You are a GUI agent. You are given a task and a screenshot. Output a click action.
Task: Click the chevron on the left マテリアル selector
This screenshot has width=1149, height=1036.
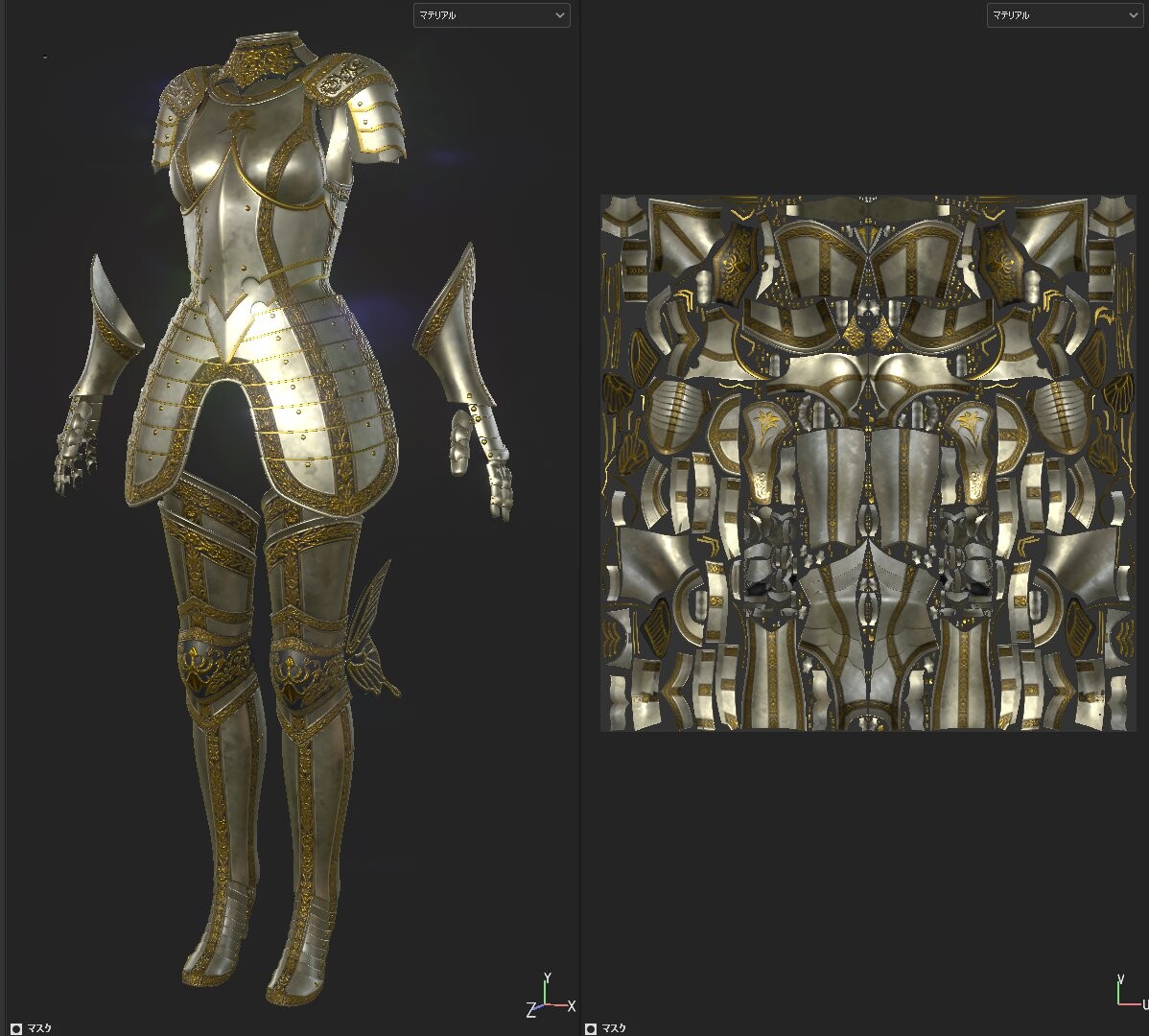(x=560, y=15)
